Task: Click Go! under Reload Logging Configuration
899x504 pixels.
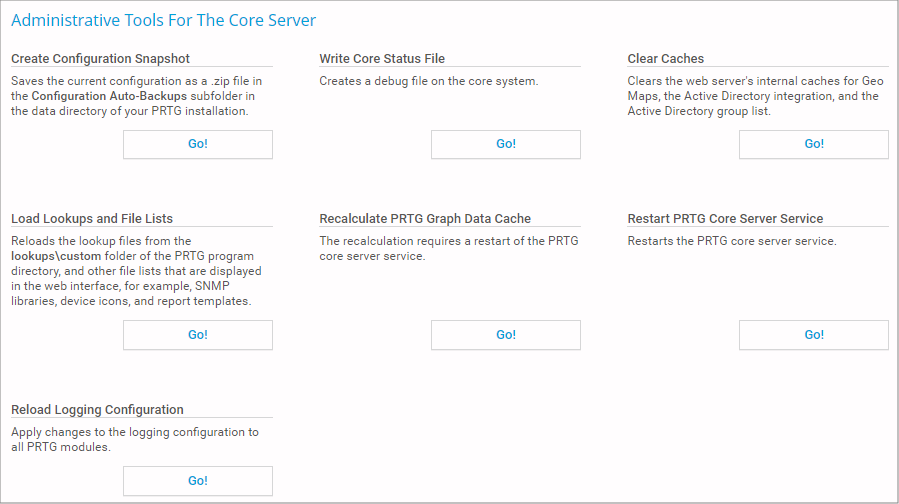Action: pos(198,481)
